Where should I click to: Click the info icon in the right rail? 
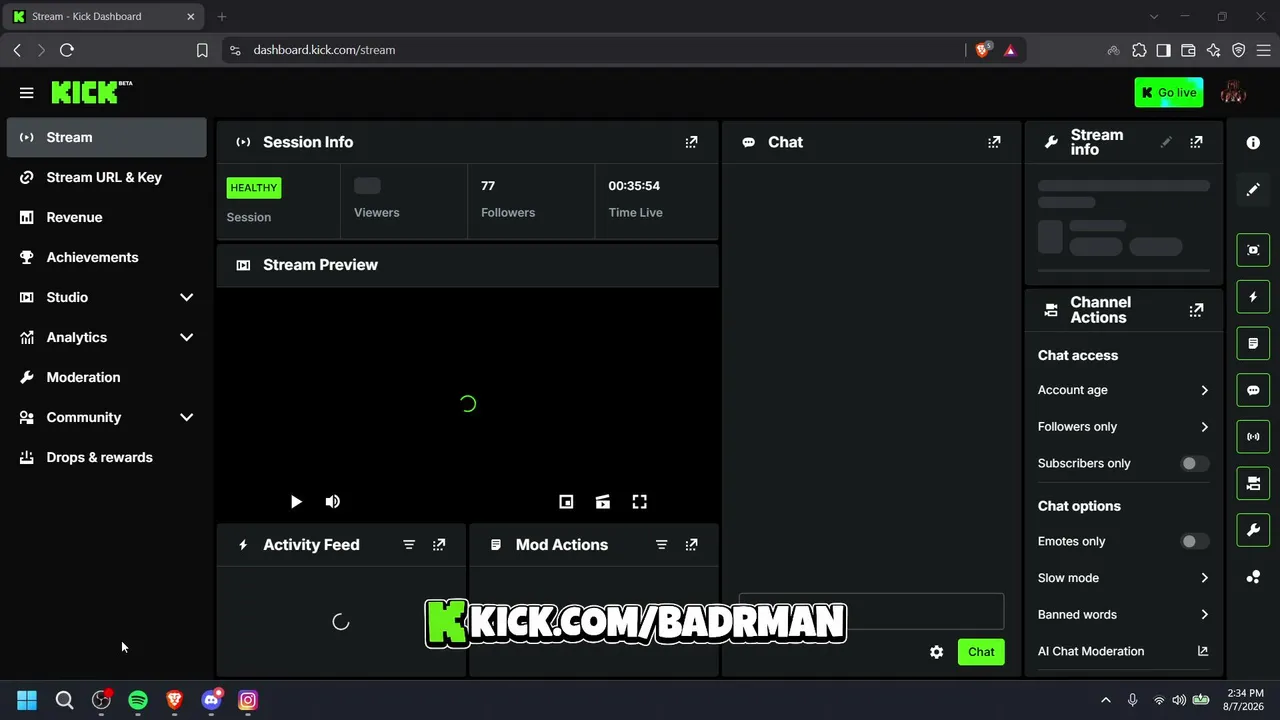pos(1253,143)
